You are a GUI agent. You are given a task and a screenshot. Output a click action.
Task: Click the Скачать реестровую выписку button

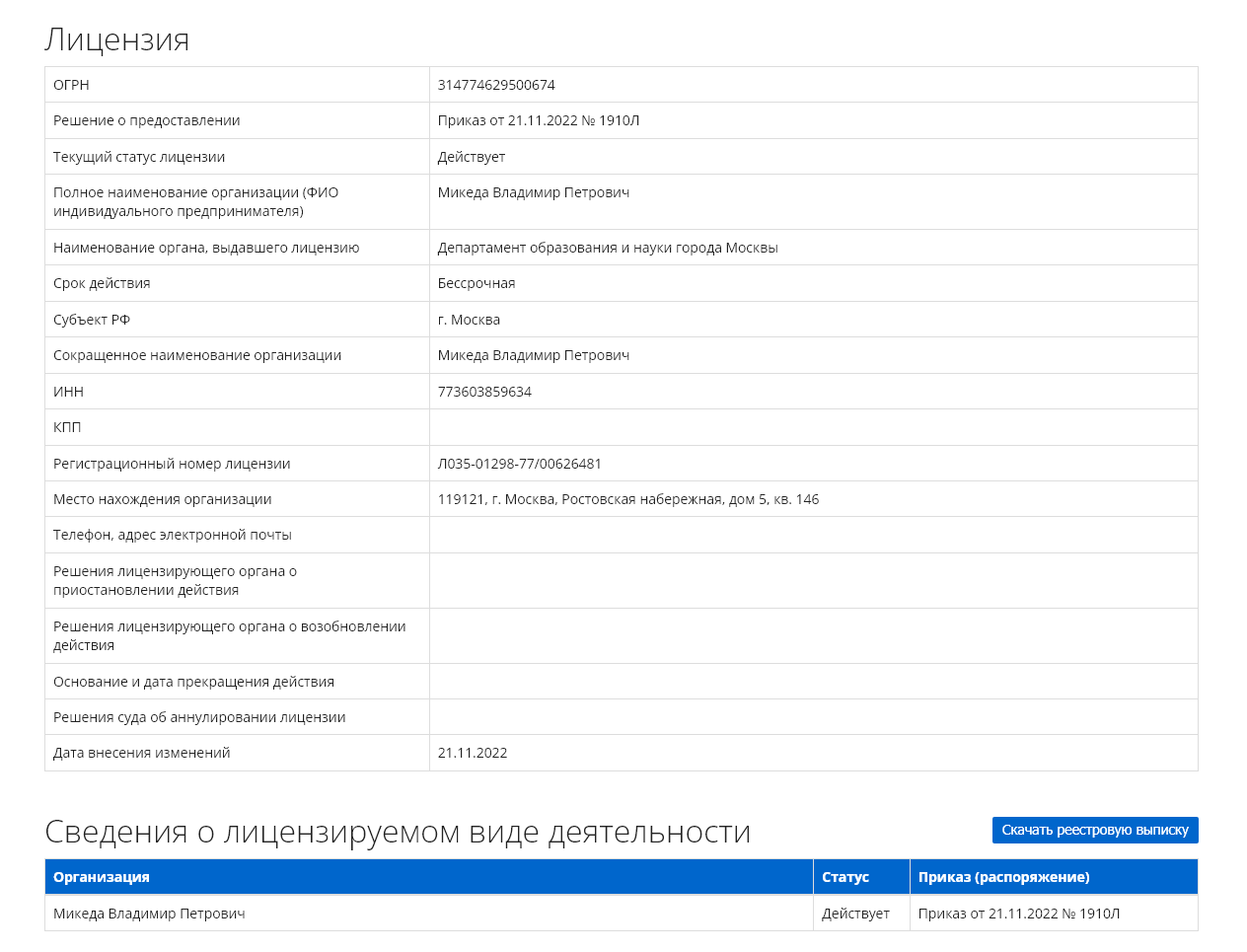click(1094, 831)
